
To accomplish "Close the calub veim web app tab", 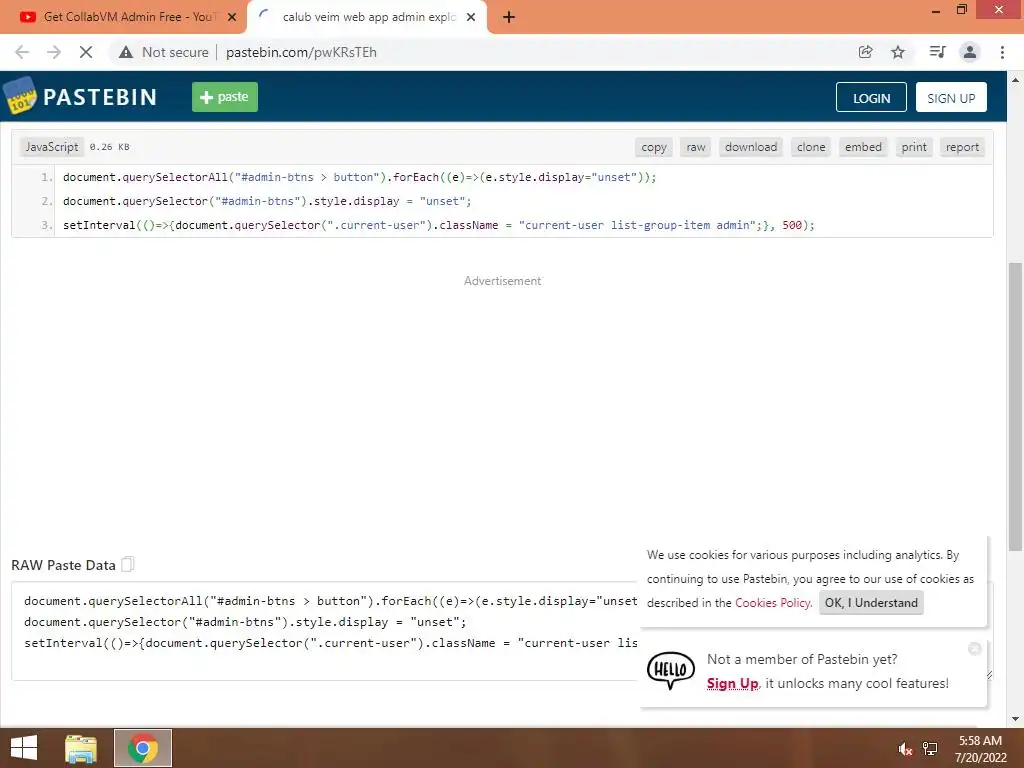I will pos(471,18).
